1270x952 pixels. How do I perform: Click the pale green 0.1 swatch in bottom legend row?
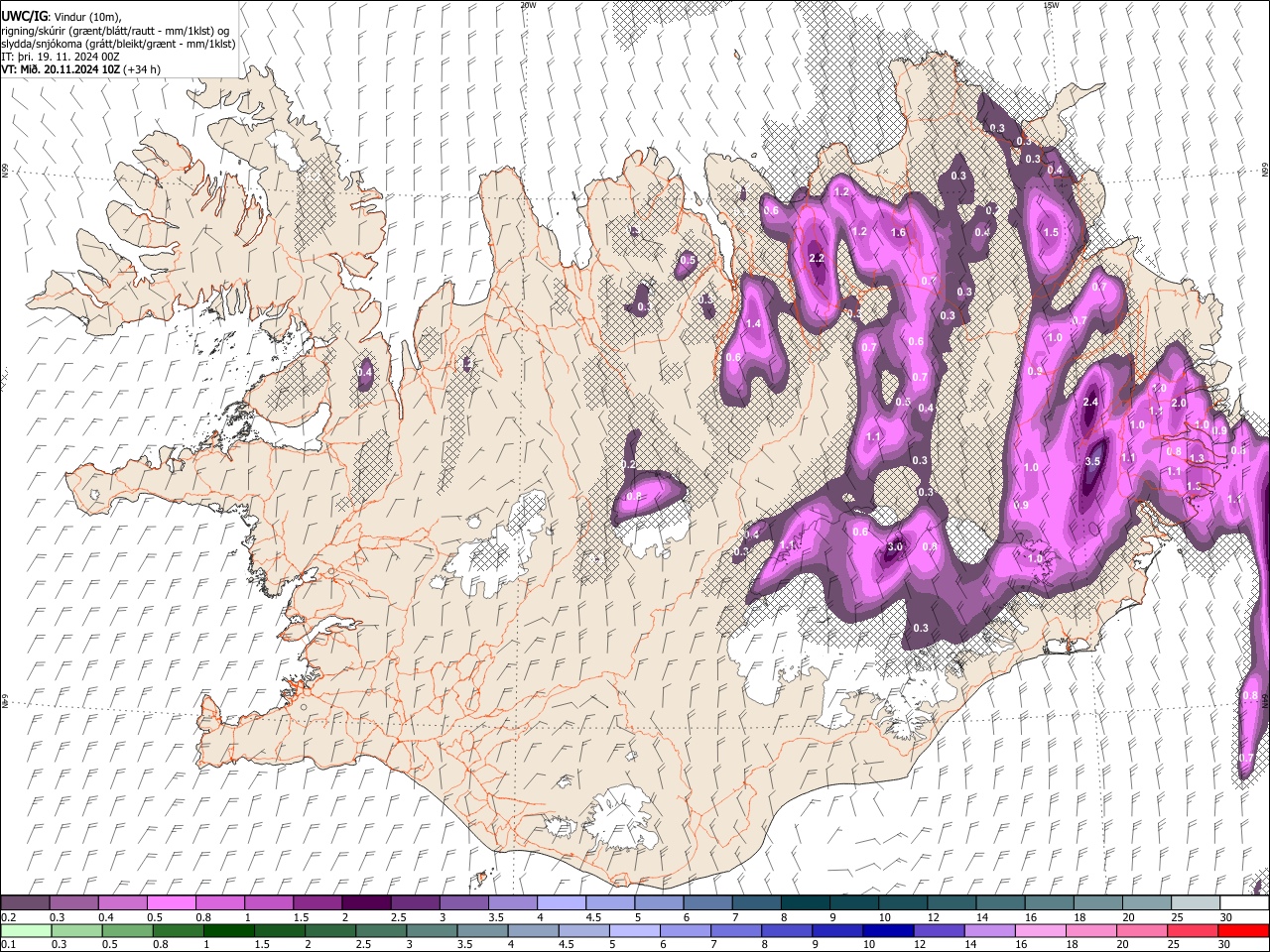tap(26, 930)
